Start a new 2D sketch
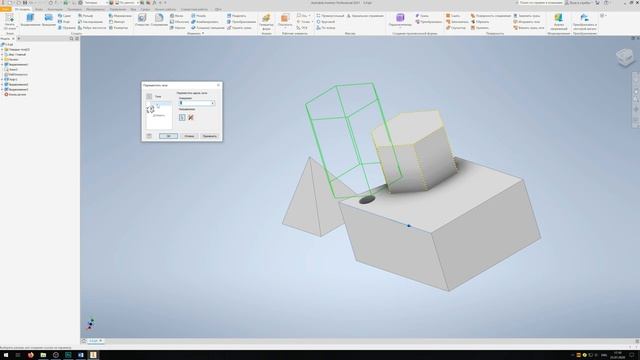This screenshot has height=360, width=640. click(x=9, y=21)
